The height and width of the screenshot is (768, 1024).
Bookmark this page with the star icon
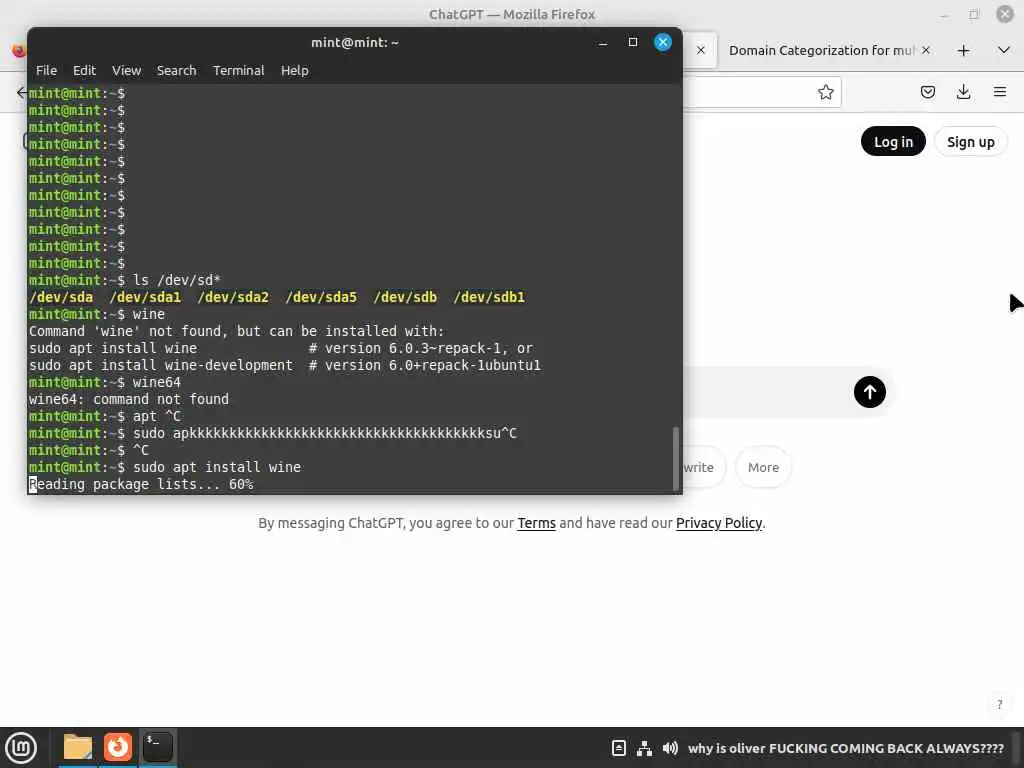pos(825,92)
